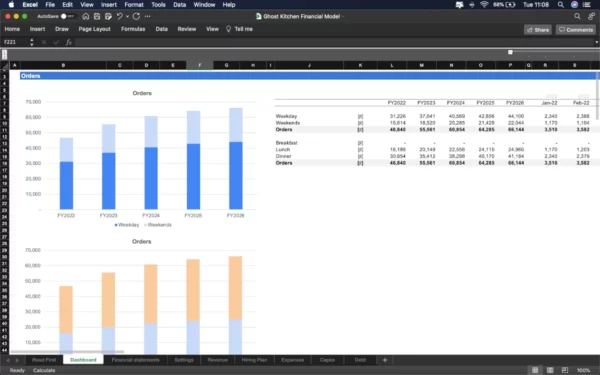Select column L header
Image resolution: width=600 pixels, height=375 pixels.
[392, 65]
